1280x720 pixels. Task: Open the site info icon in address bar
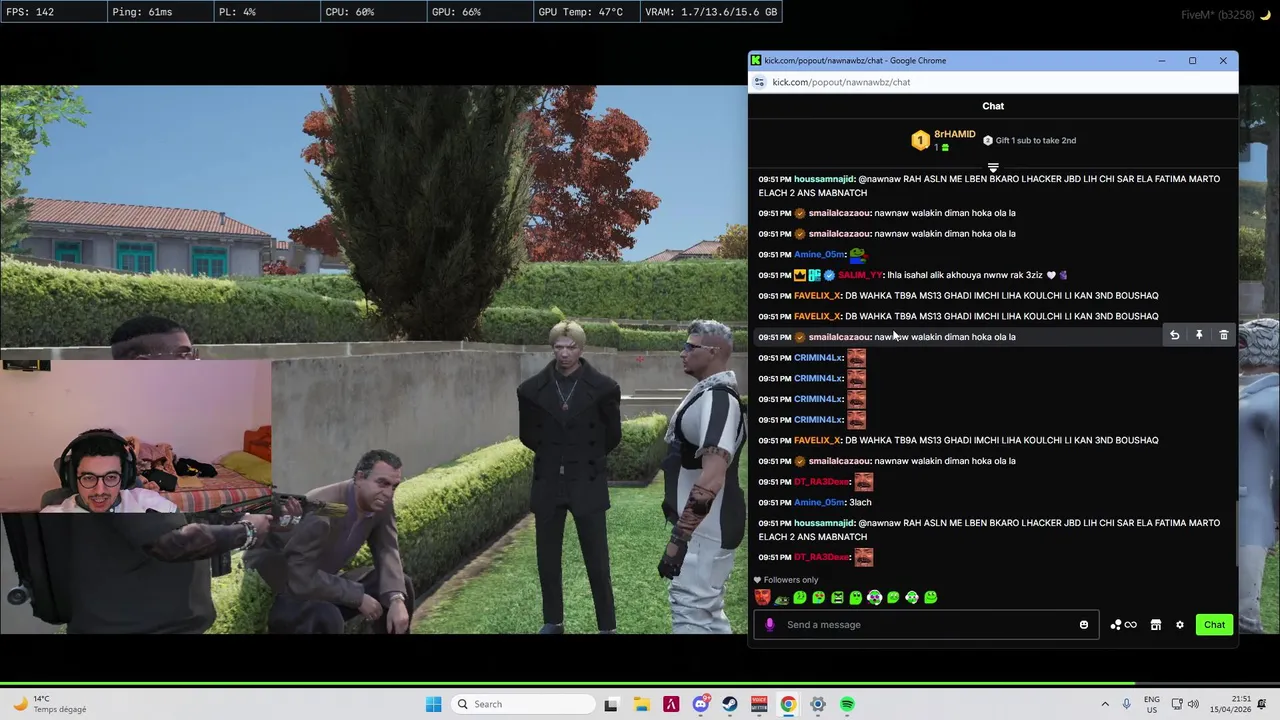click(760, 82)
